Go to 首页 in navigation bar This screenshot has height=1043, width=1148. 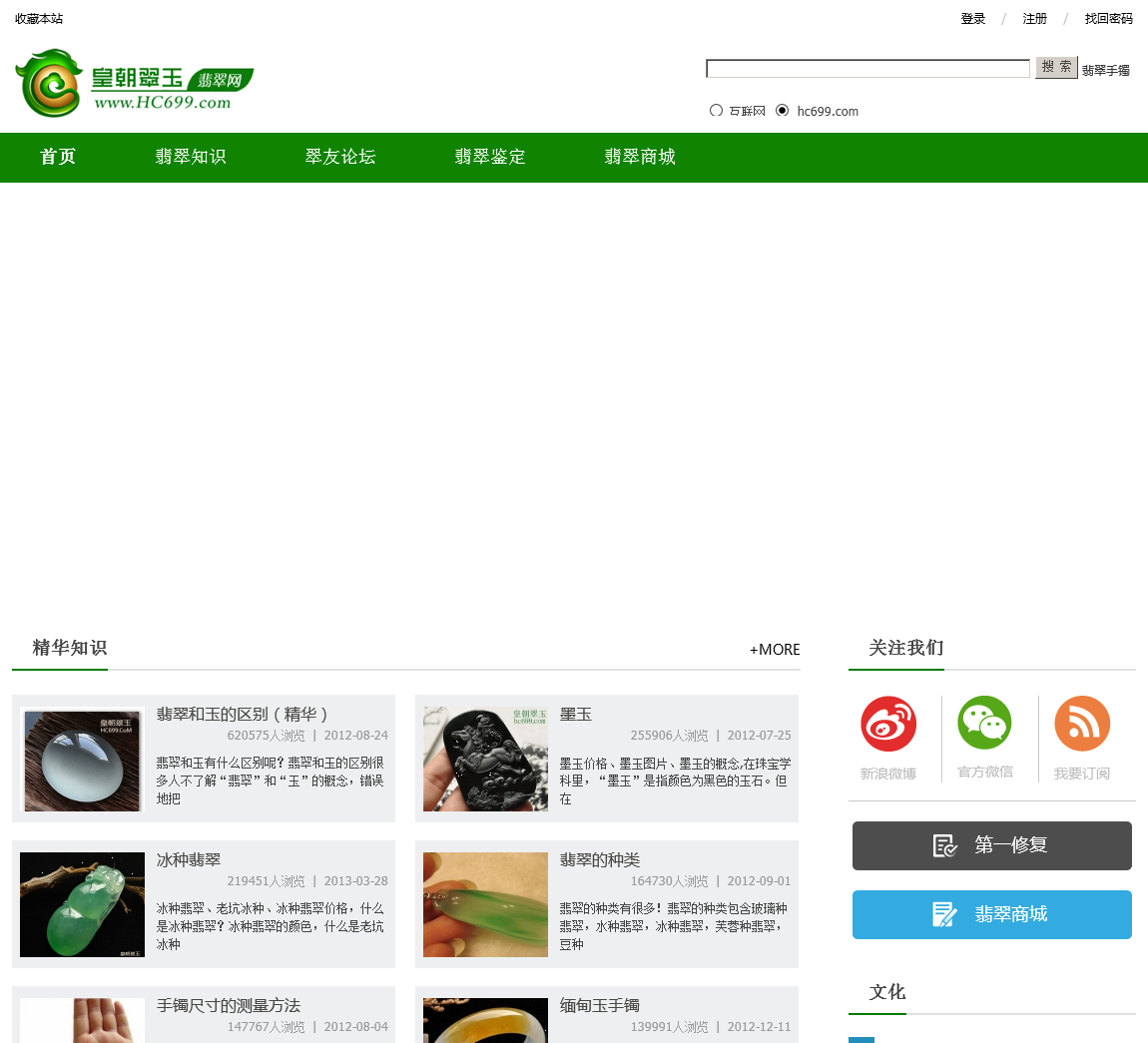[58, 157]
